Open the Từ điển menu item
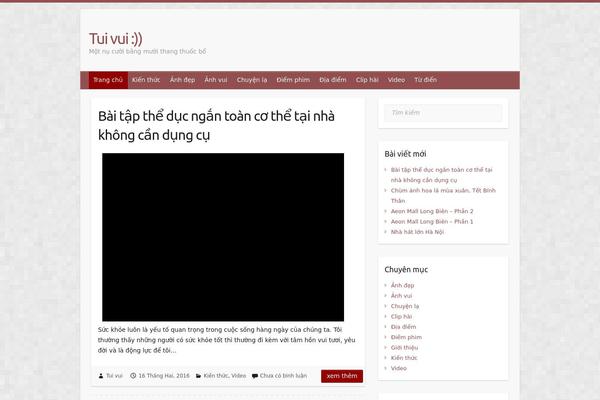Image resolution: width=600 pixels, height=400 pixels. pos(425,80)
